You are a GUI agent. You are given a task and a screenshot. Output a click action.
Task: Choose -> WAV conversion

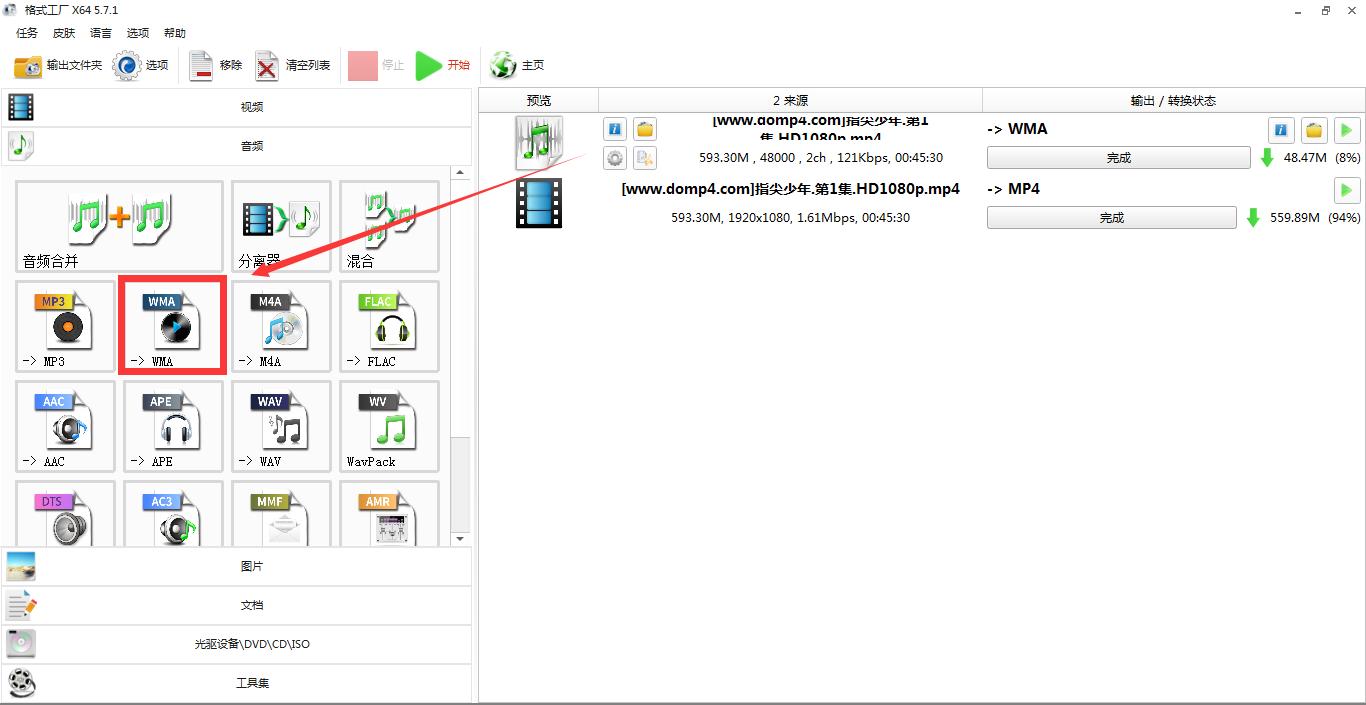click(x=281, y=426)
